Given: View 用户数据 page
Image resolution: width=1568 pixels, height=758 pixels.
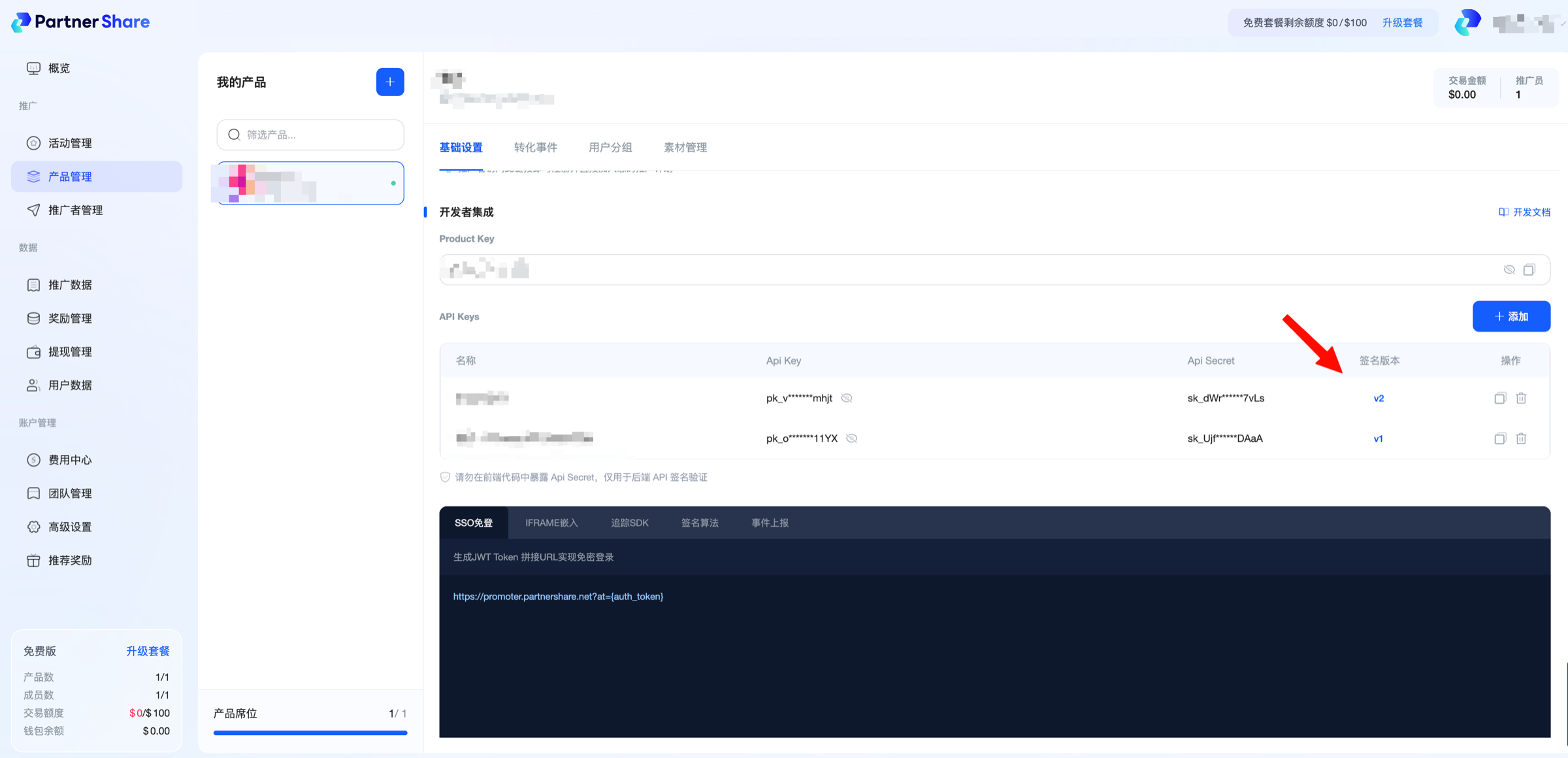Looking at the screenshot, I should 97,385.
